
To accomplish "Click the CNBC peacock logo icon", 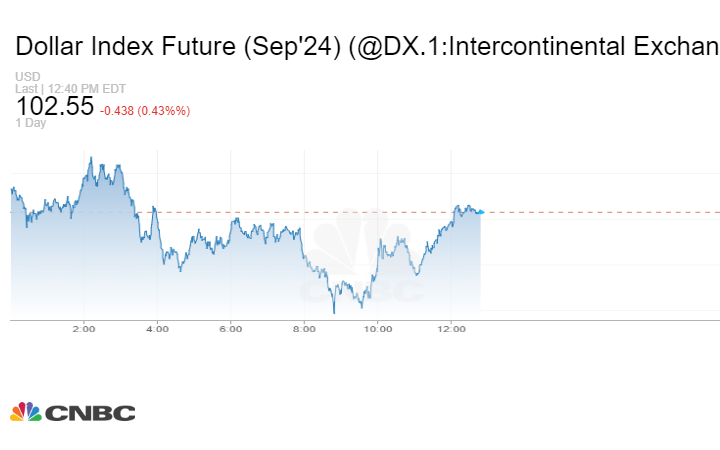I will pos(25,412).
